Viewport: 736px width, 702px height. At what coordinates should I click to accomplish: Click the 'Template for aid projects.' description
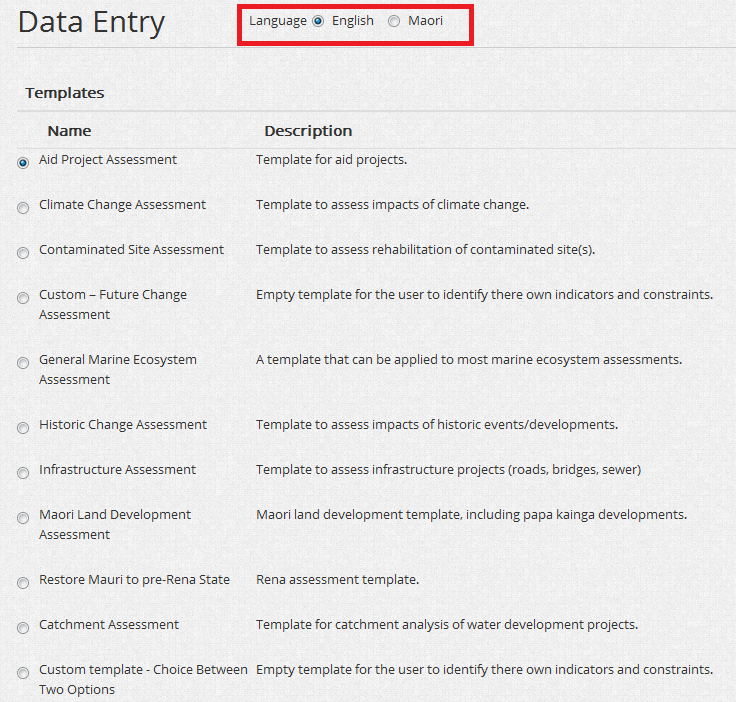331,160
